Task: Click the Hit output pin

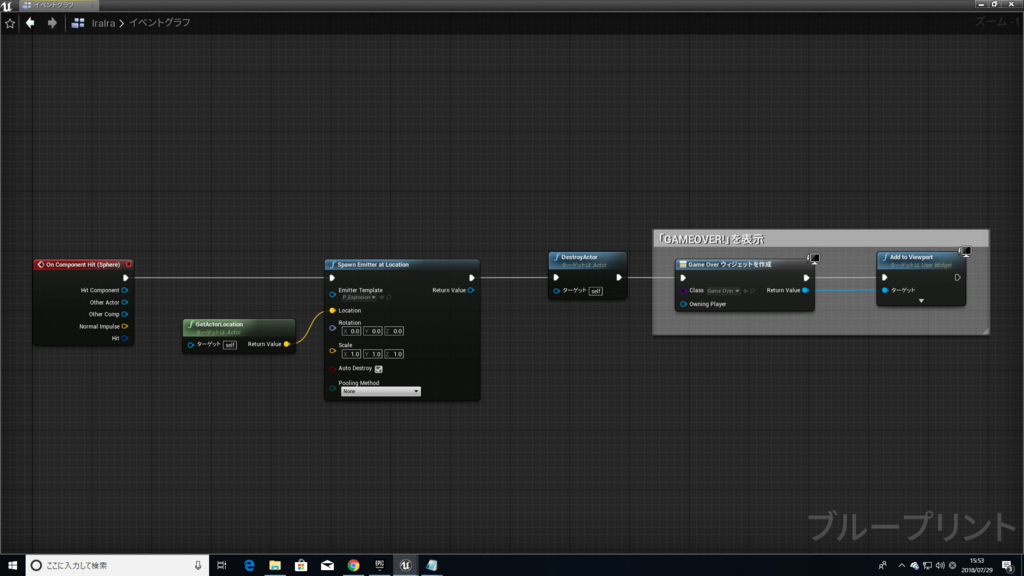Action: pos(125,338)
